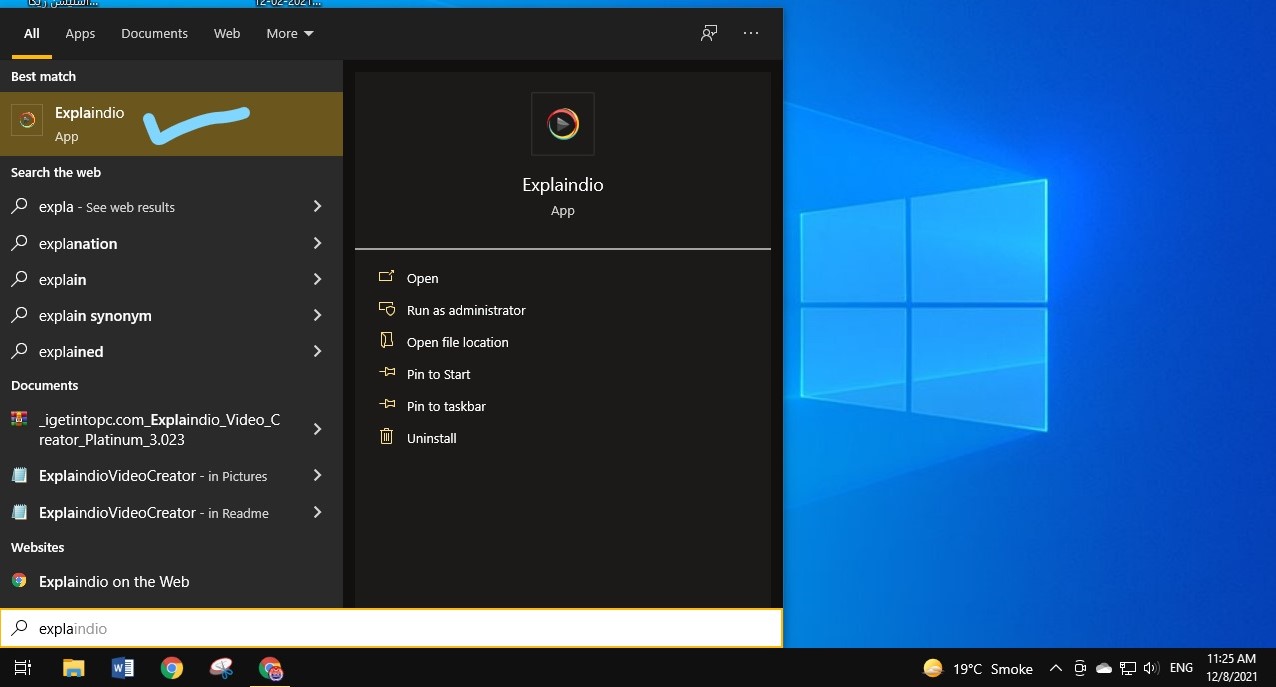Image resolution: width=1276 pixels, height=687 pixels.
Task: Switch to the All tab
Action: tap(32, 33)
